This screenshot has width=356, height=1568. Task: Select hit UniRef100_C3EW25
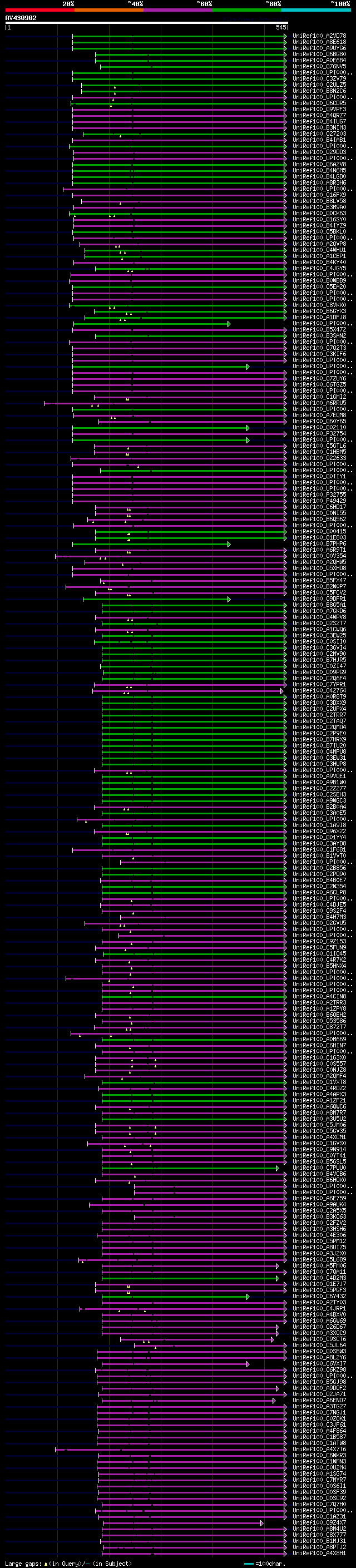(x=319, y=635)
